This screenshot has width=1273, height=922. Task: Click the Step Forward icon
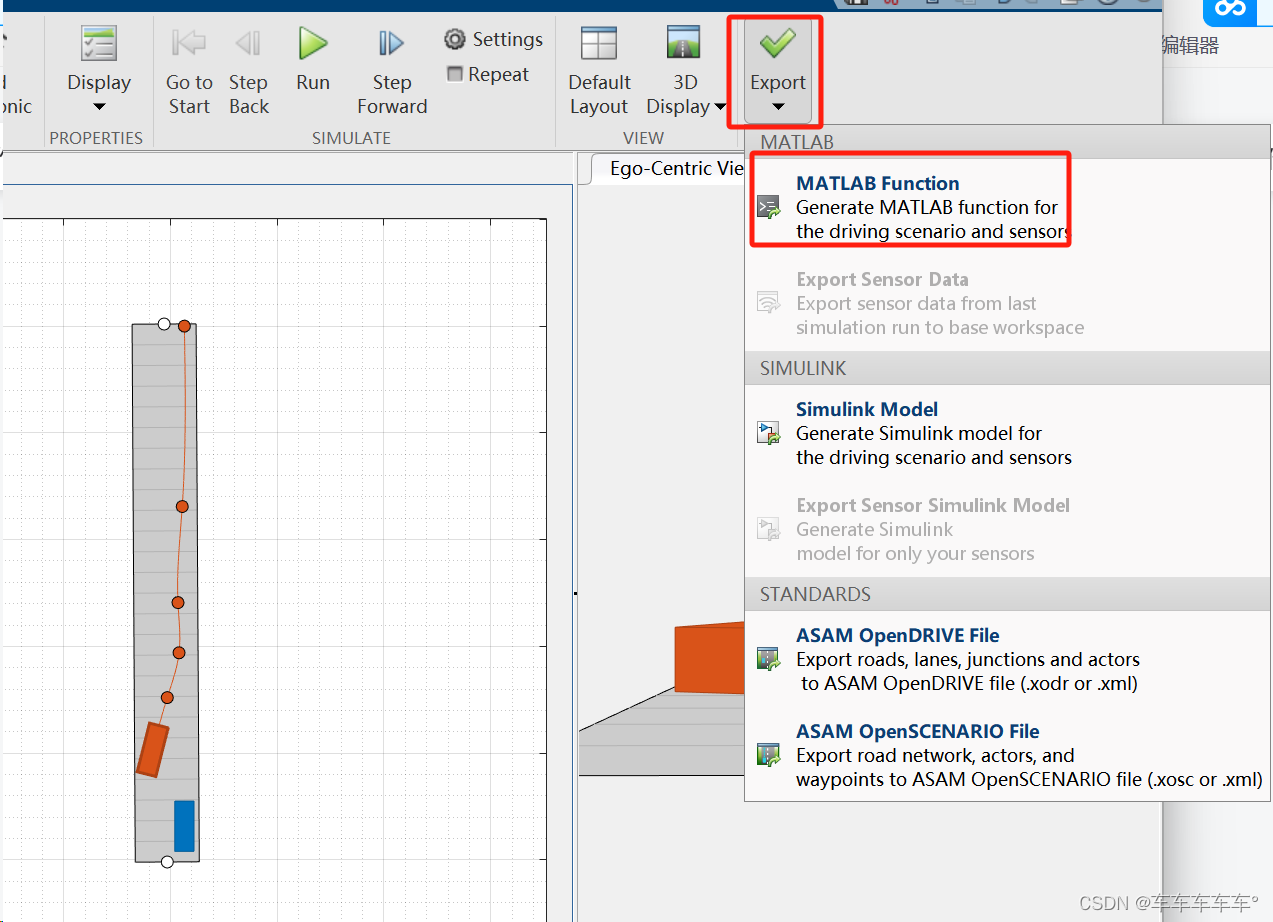391,43
